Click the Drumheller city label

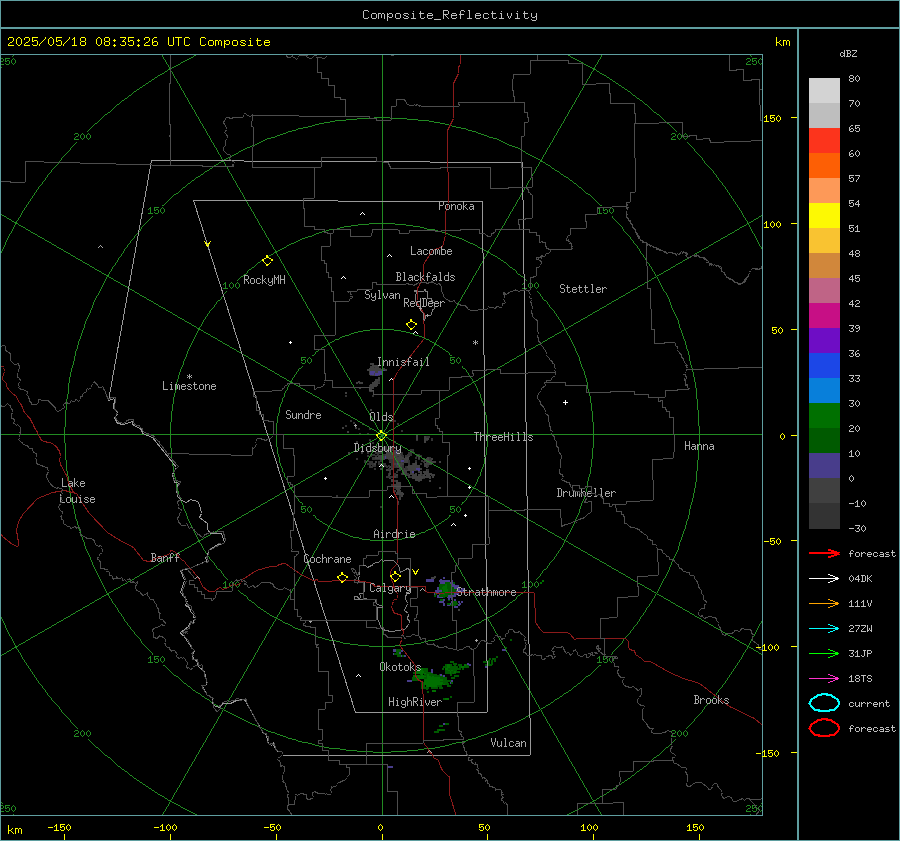(586, 493)
